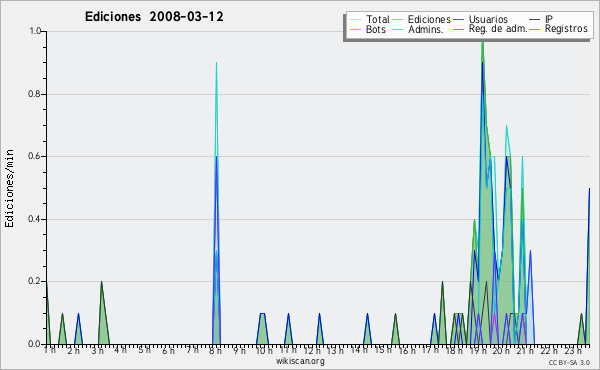600x370 pixels.
Task: Click the '10 h' x-axis tick label
Action: pos(264,351)
